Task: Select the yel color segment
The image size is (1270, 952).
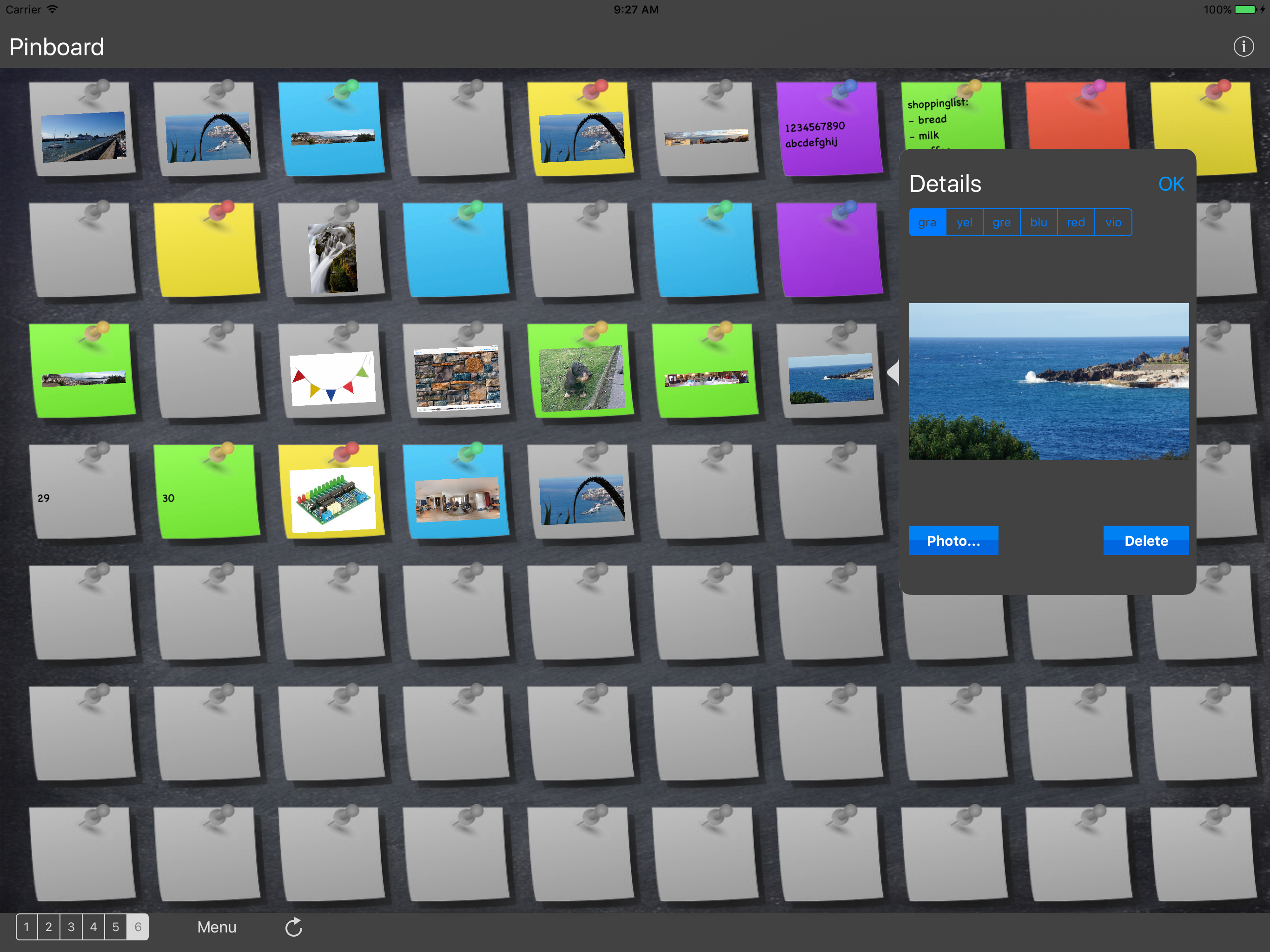Action: pyautogui.click(x=964, y=222)
